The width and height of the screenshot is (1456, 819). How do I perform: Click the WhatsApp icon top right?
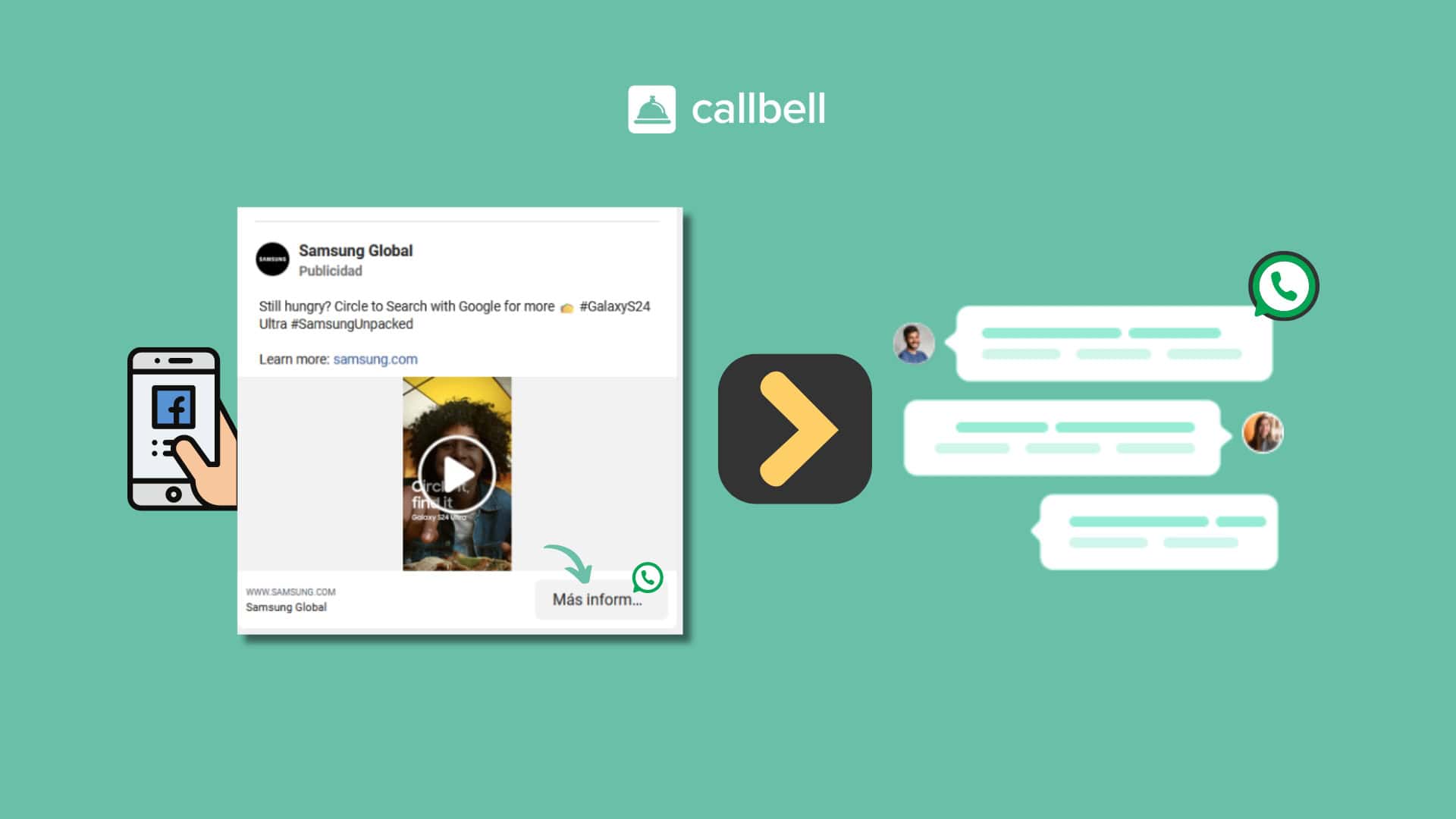1283,286
